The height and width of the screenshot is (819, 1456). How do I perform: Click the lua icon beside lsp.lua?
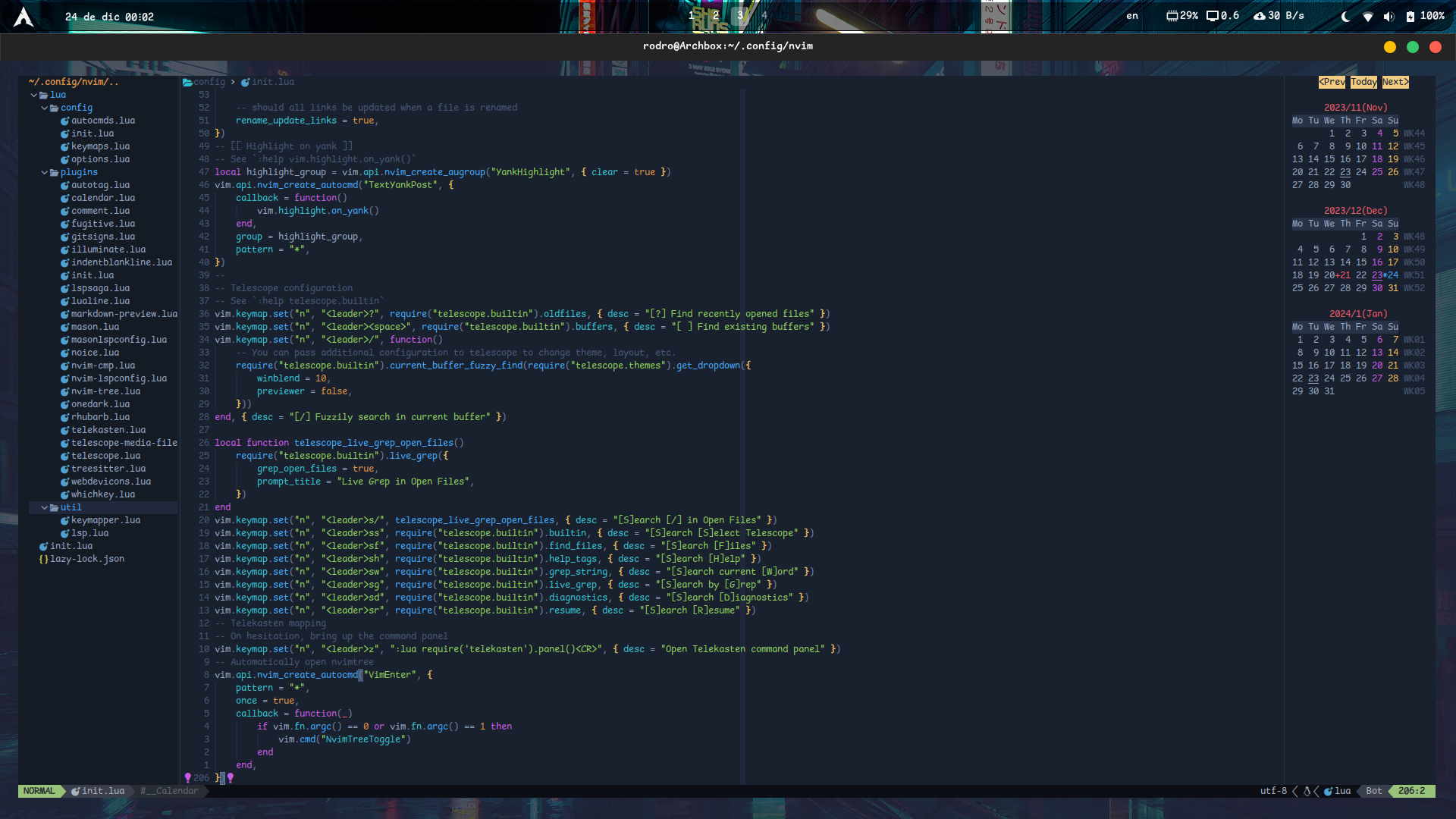[x=64, y=533]
